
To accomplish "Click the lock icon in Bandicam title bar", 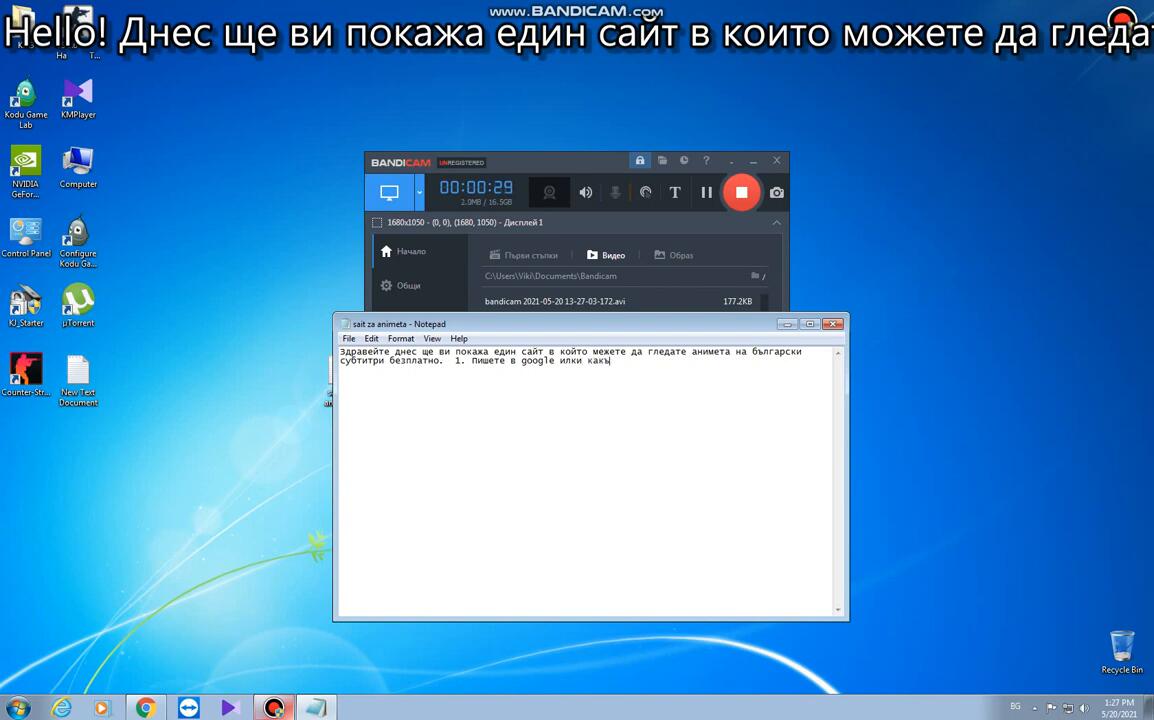I will (x=640, y=161).
